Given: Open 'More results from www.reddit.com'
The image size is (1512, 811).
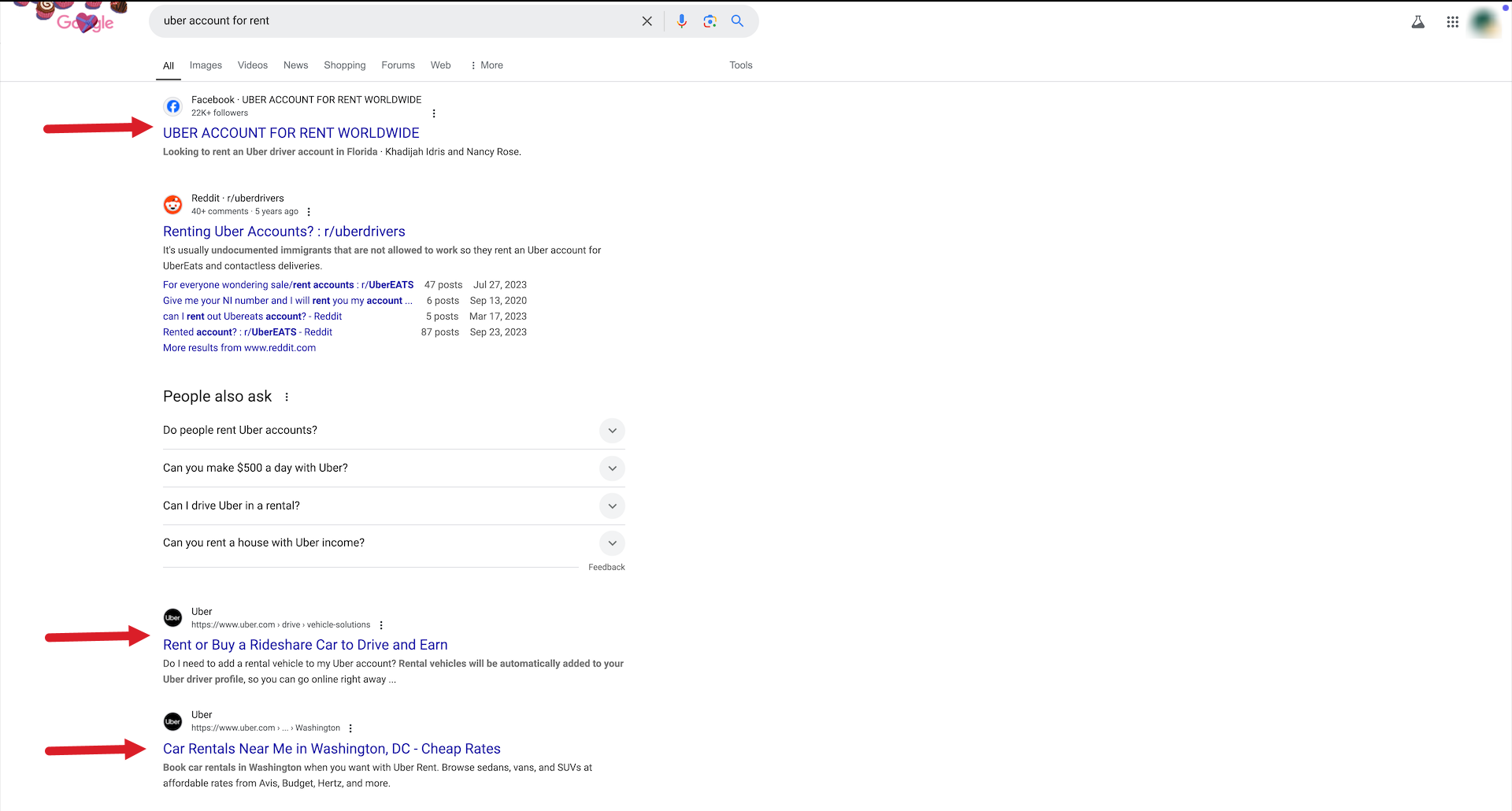Looking at the screenshot, I should (x=239, y=348).
